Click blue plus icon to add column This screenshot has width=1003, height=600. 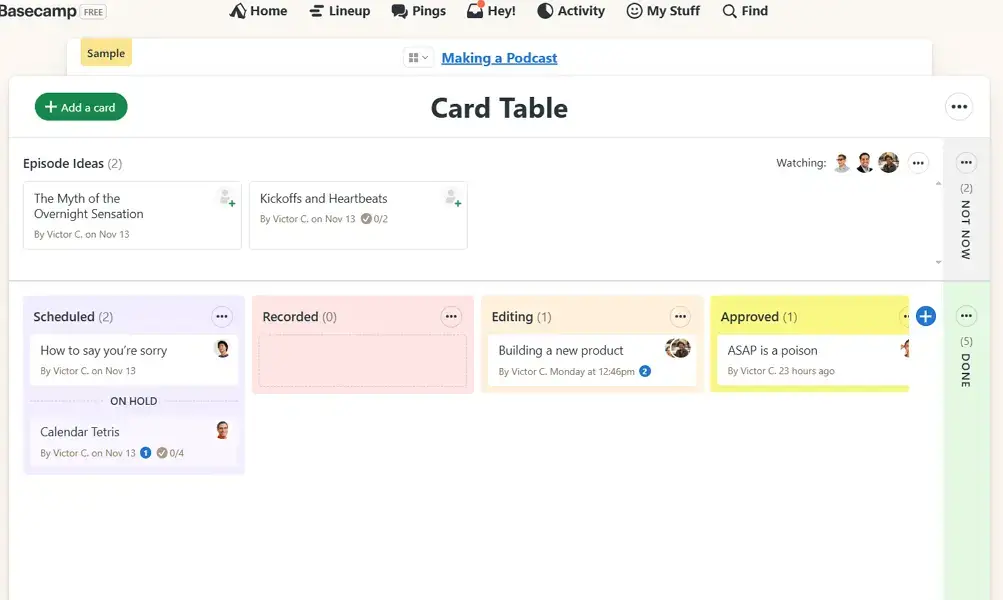coord(925,316)
